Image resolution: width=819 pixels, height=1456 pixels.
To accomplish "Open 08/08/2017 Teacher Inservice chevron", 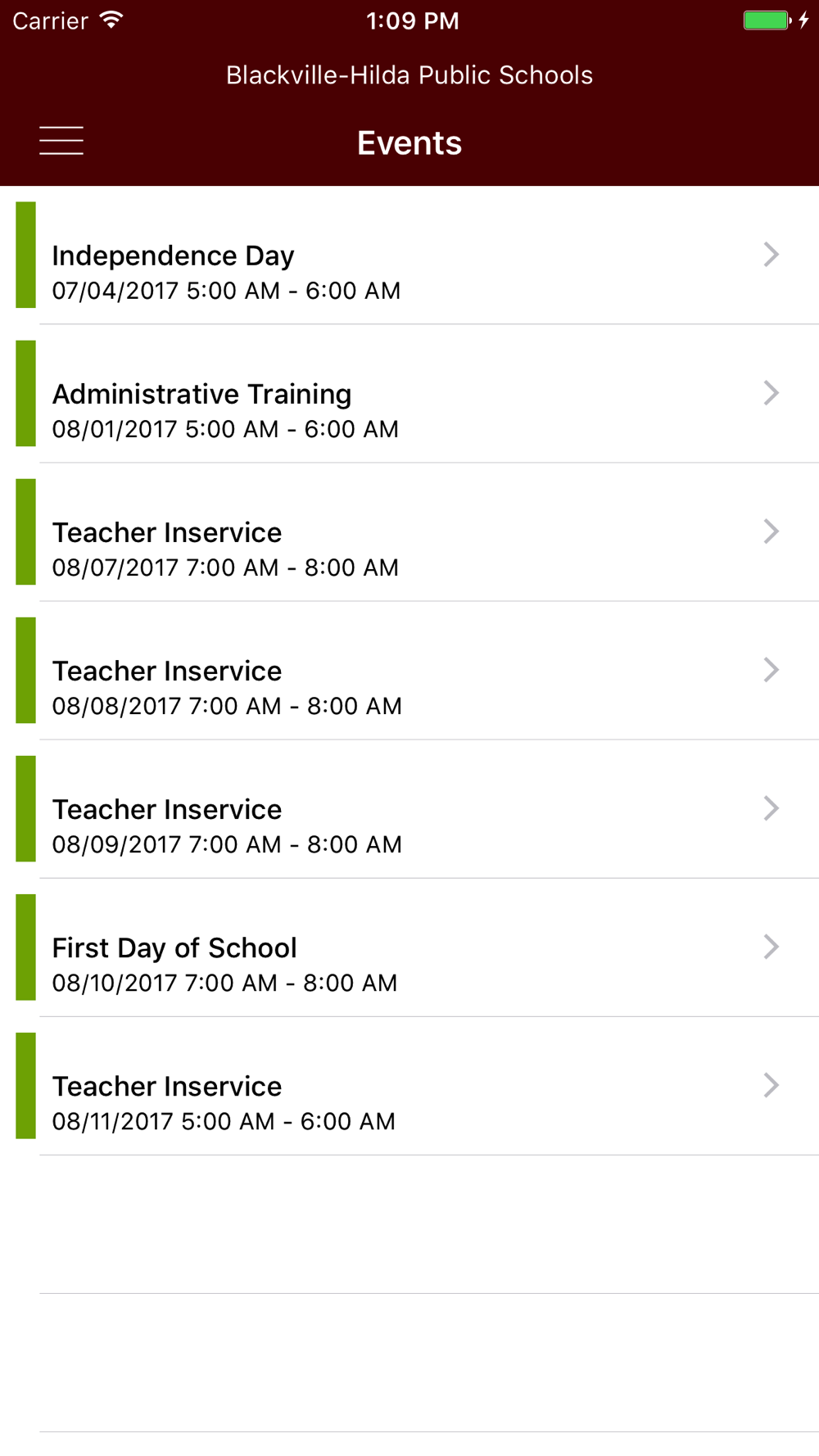I will tap(771, 670).
